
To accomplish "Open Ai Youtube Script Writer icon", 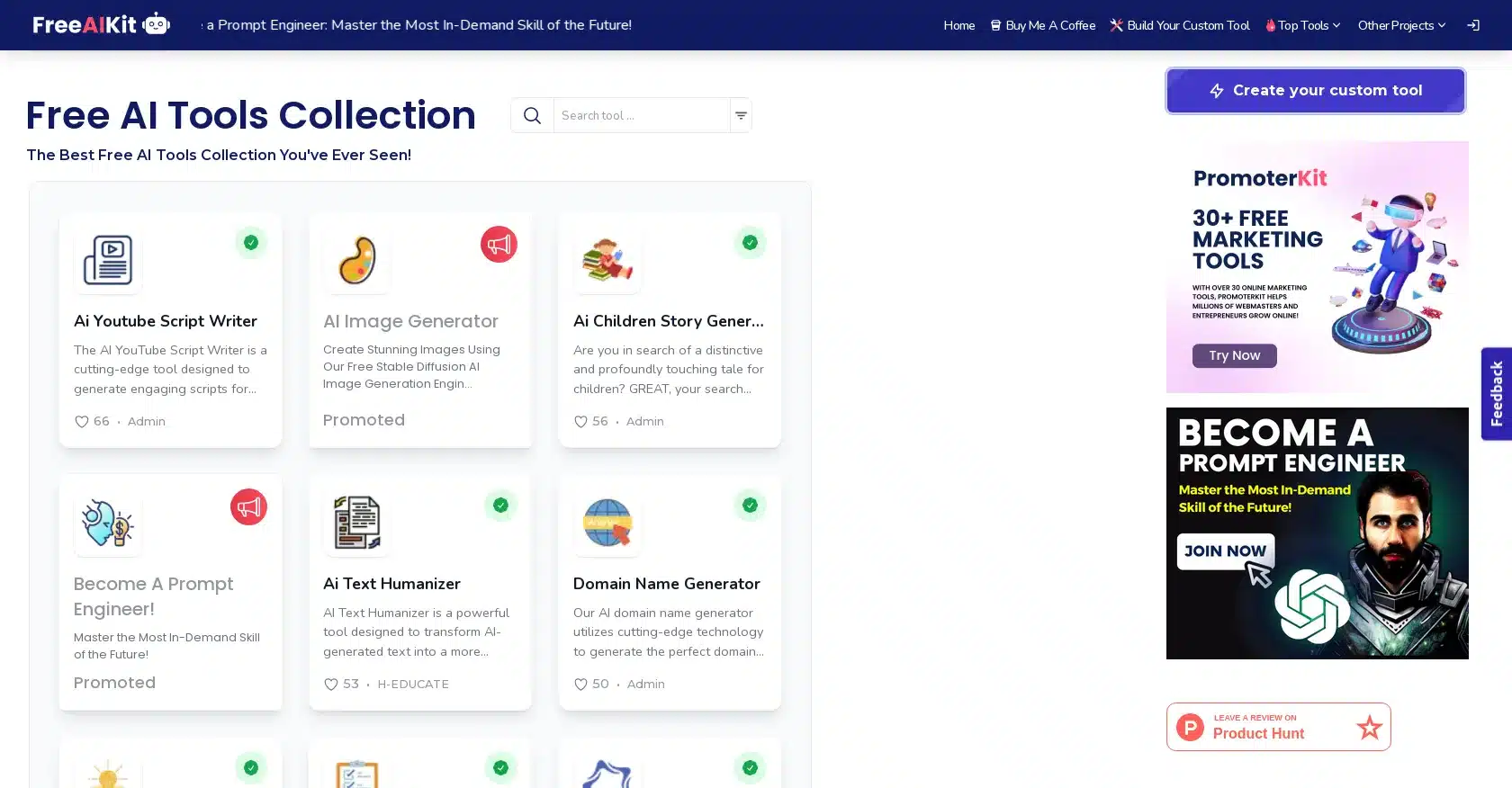I will (x=108, y=260).
